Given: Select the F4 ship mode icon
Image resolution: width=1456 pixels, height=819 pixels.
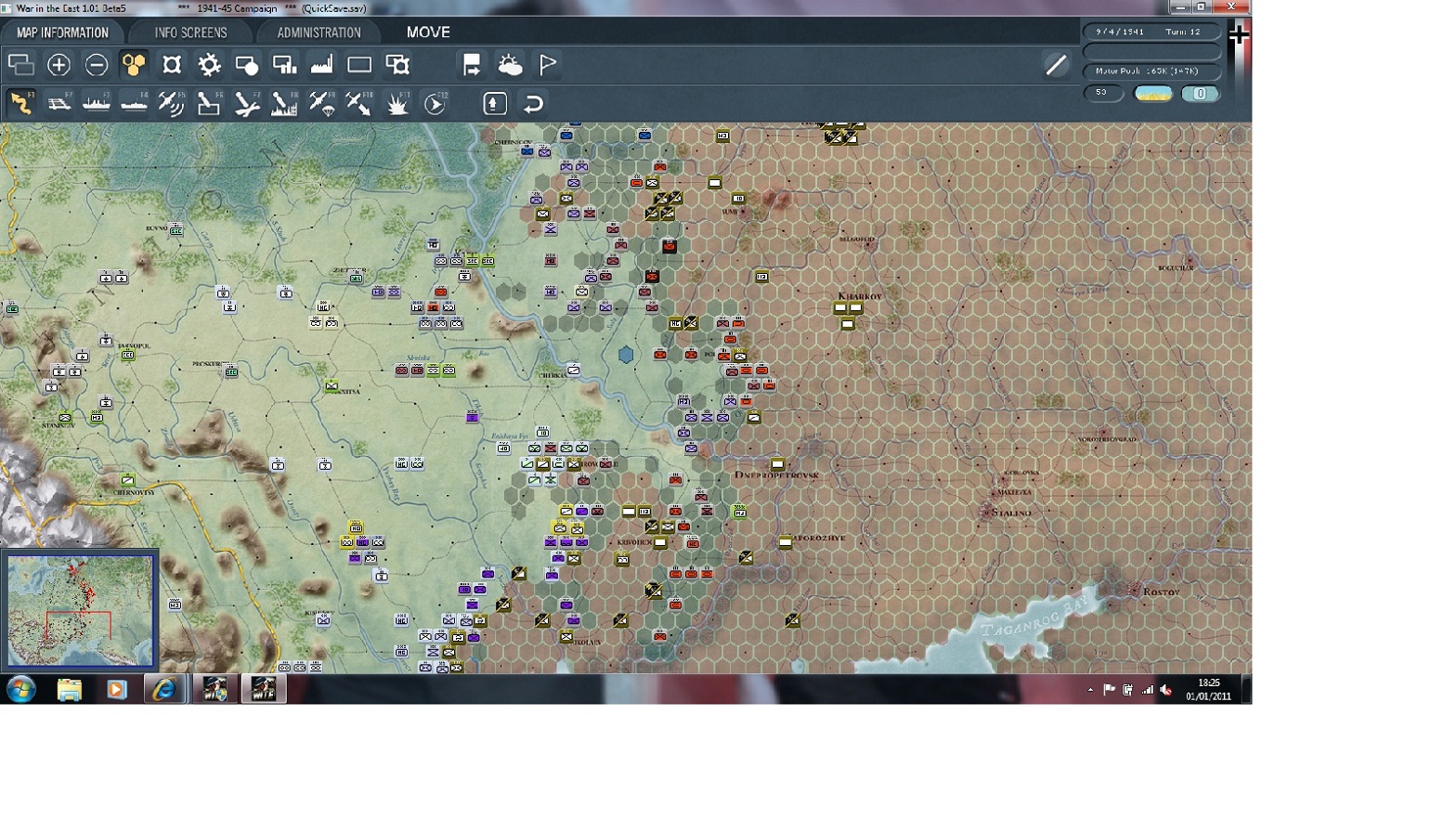Looking at the screenshot, I should pyautogui.click(x=134, y=103).
